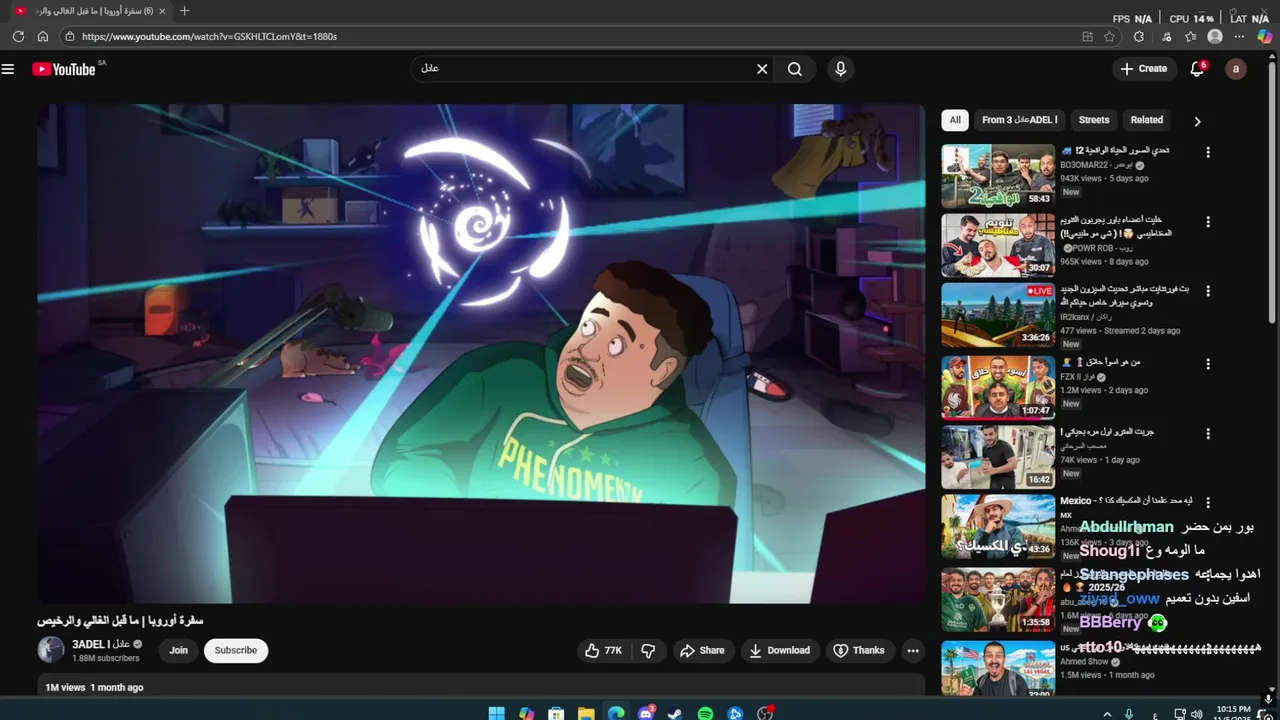Screen dimensions: 1280x720
Task: Click the video title text
Action: click(x=120, y=620)
